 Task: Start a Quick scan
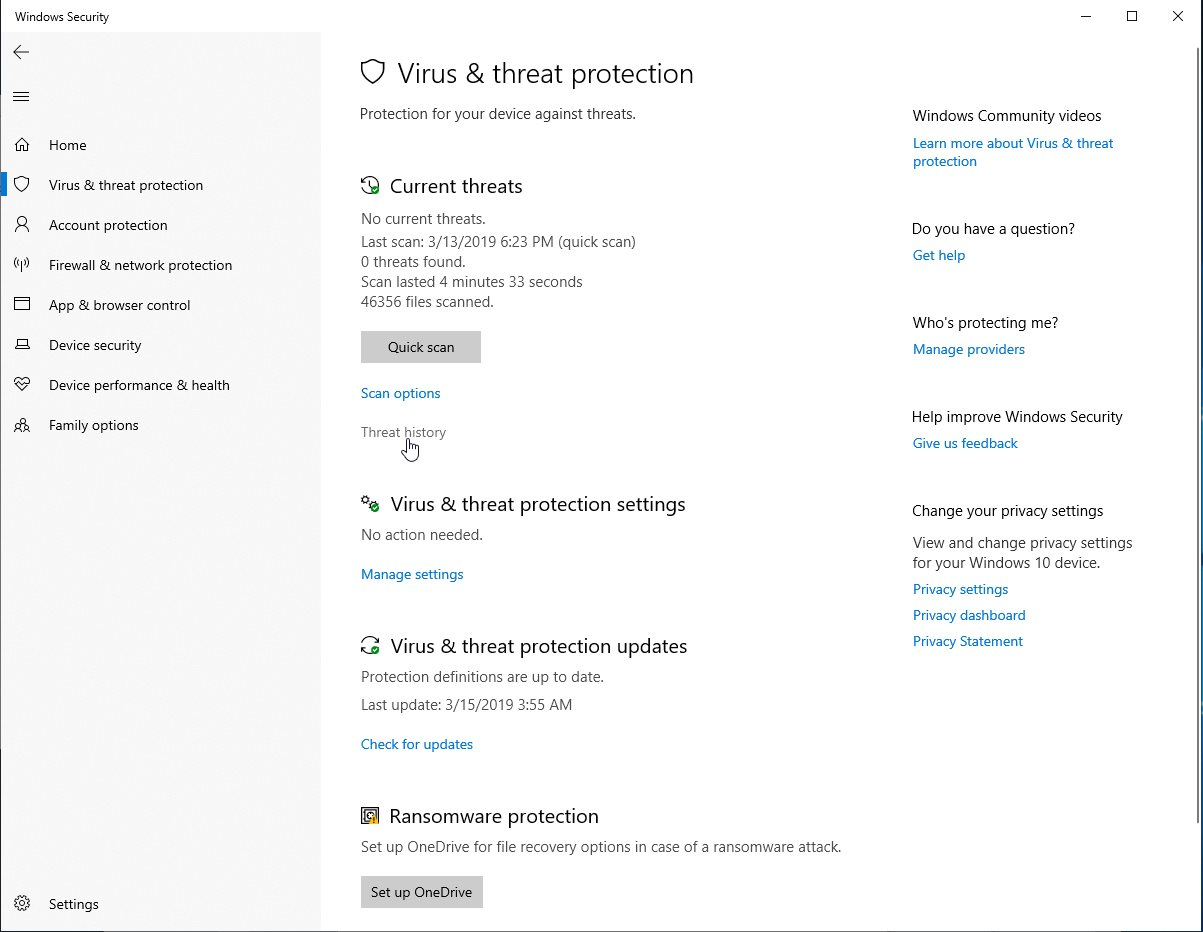coord(421,347)
